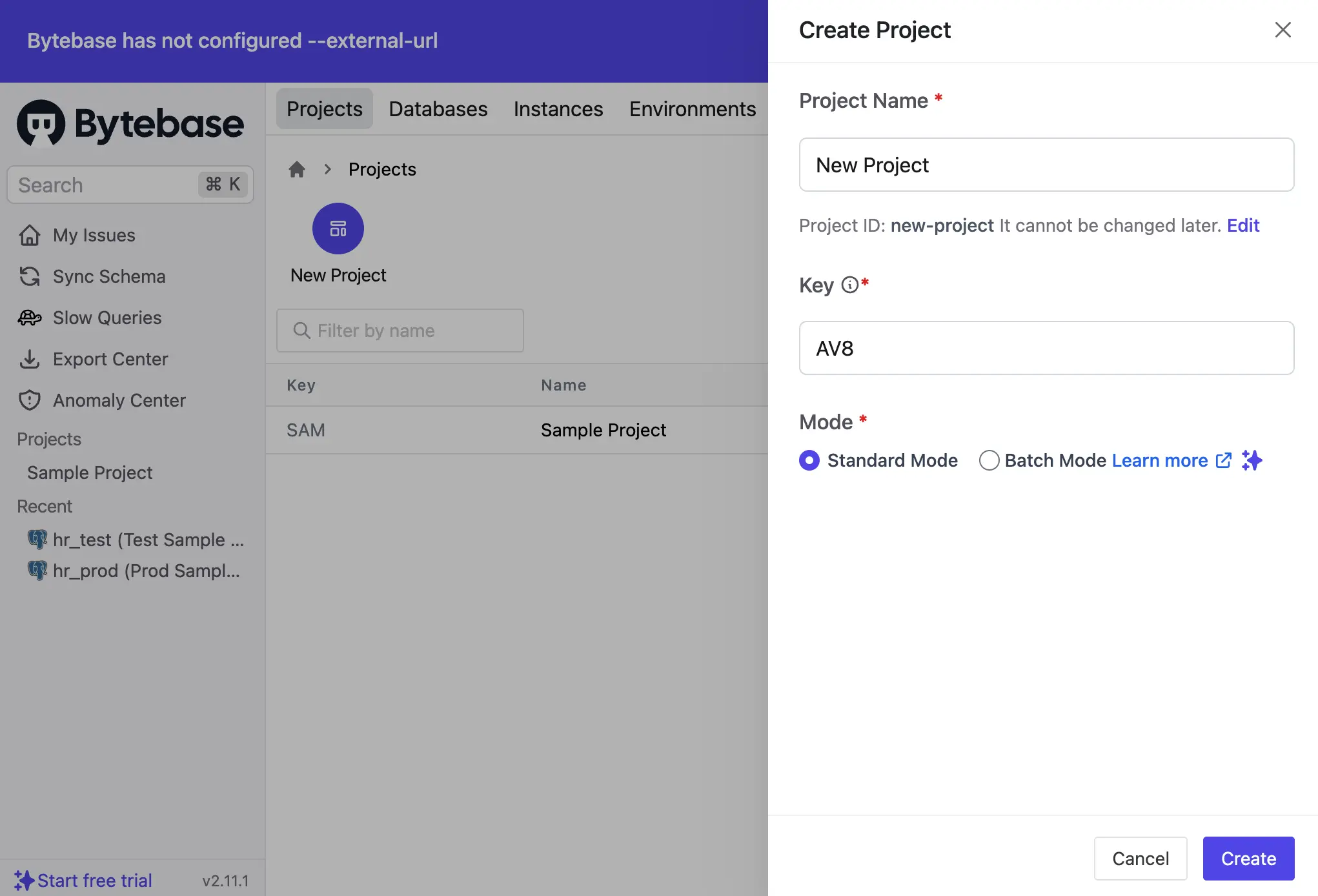Image resolution: width=1318 pixels, height=896 pixels.
Task: Click the hr_prod PostgreSQL icon
Action: point(37,570)
